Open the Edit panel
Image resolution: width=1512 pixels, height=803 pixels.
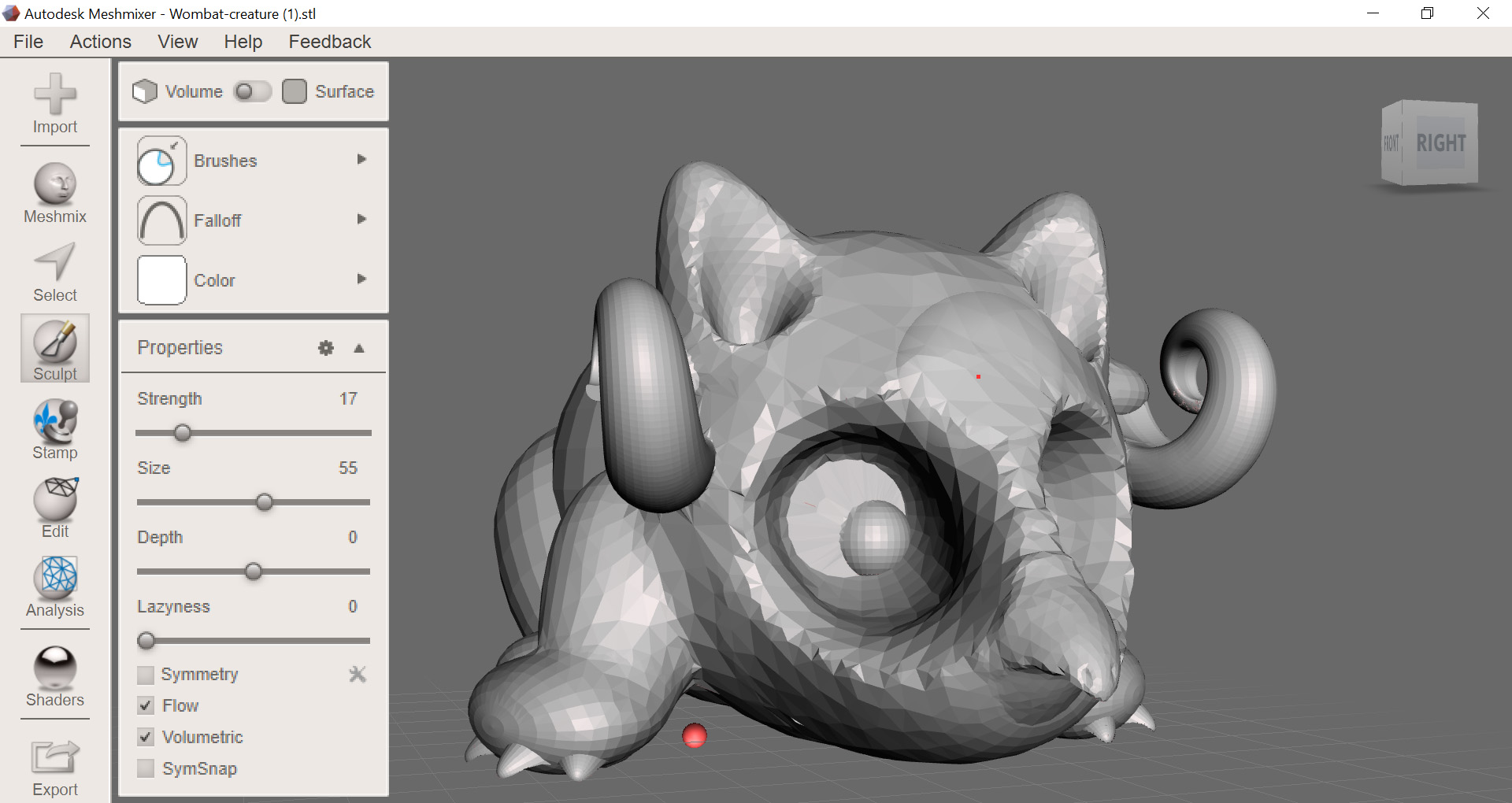click(x=54, y=505)
